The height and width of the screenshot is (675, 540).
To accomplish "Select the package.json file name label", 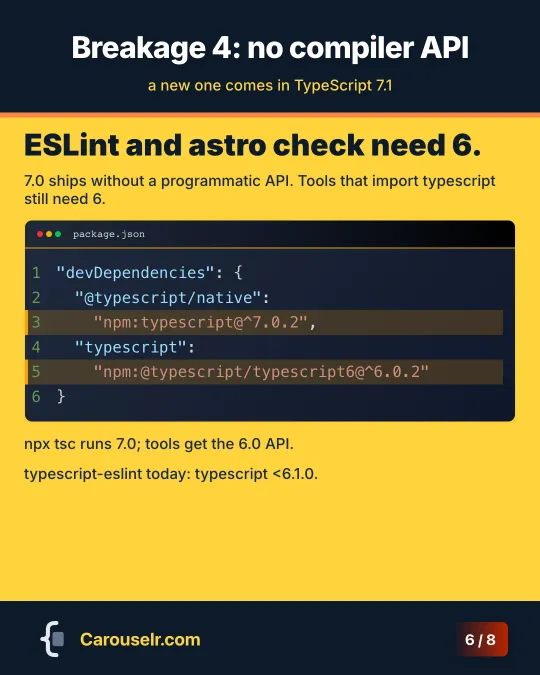I will [109, 234].
